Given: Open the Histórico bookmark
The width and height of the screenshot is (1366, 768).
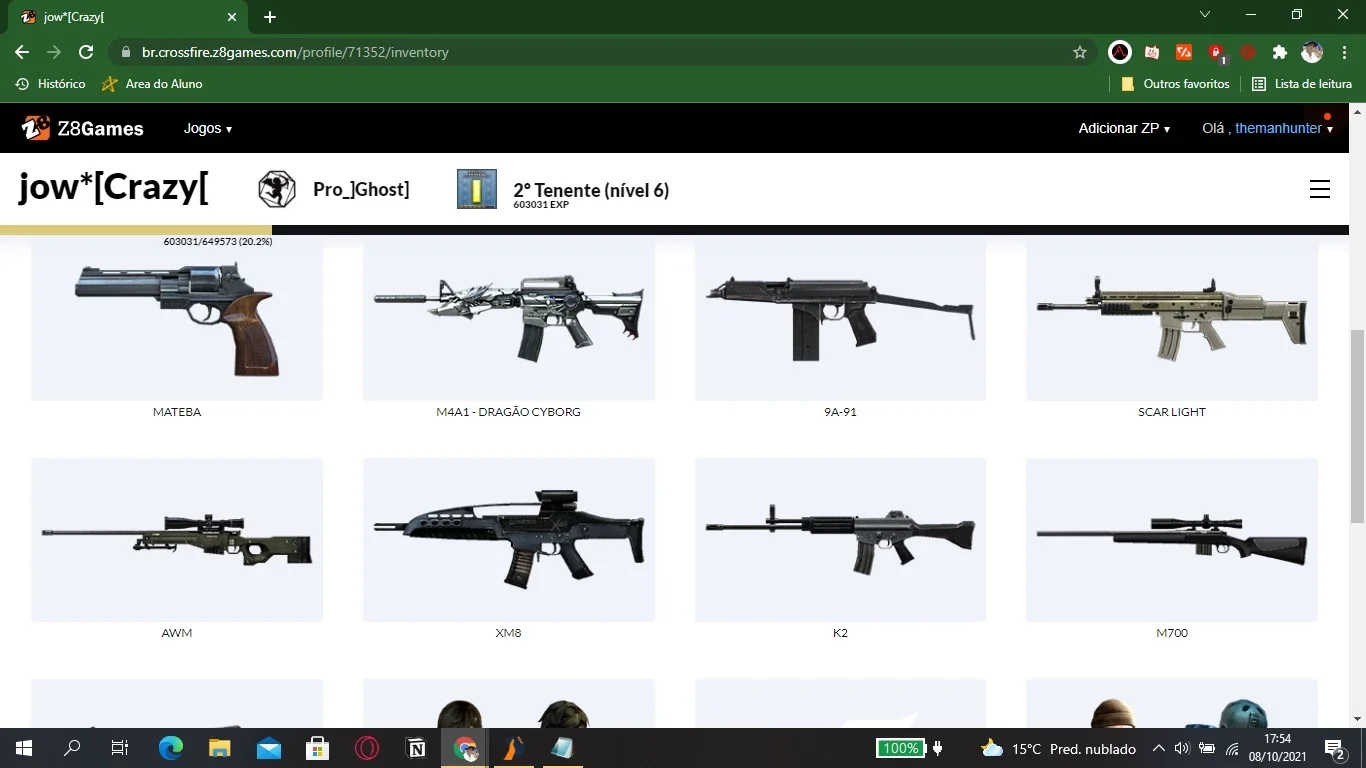Looking at the screenshot, I should click(51, 84).
